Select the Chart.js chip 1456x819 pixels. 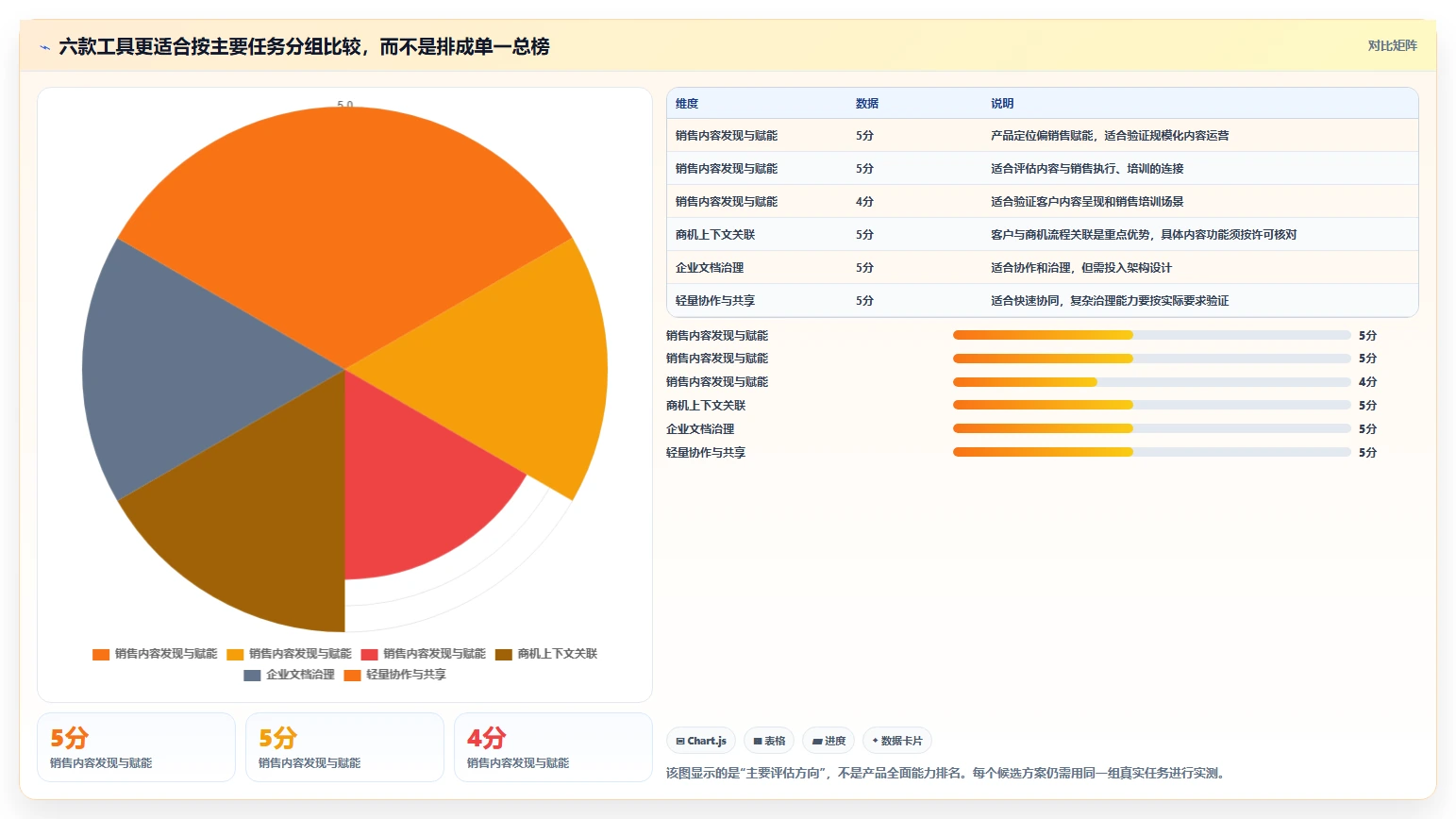(x=701, y=741)
